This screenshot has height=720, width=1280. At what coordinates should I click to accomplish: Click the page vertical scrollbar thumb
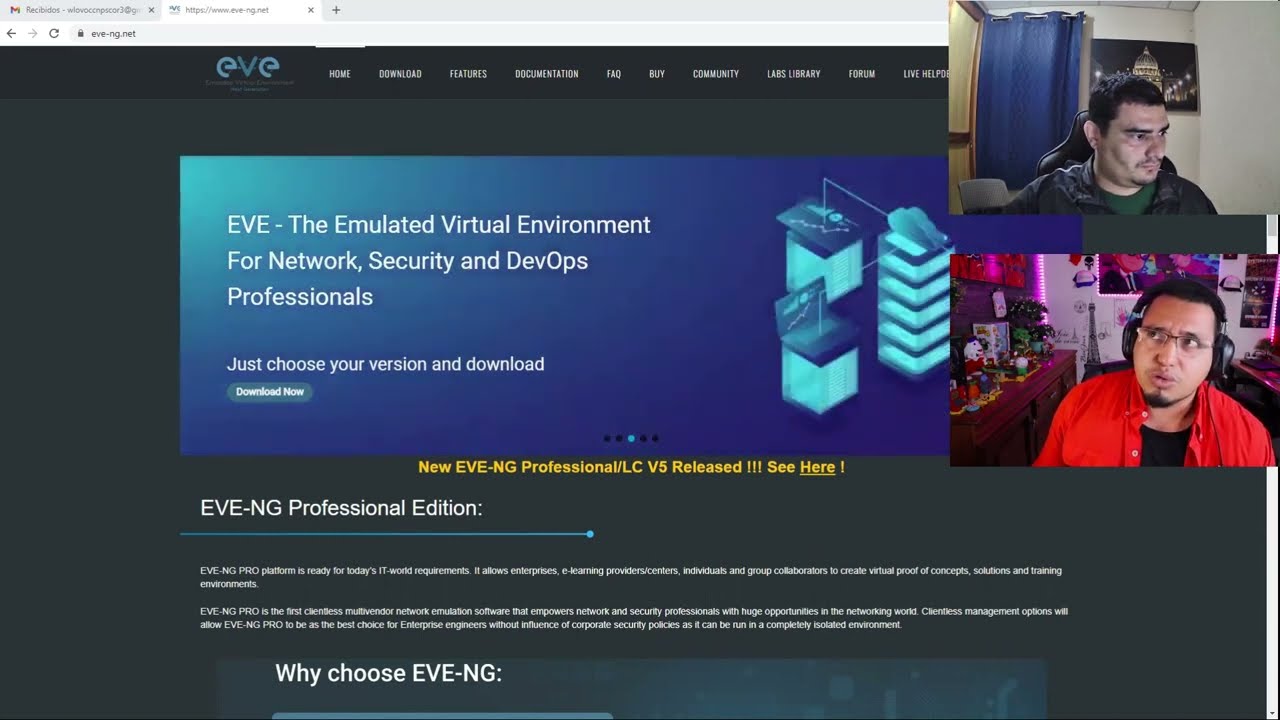pos(1272,228)
